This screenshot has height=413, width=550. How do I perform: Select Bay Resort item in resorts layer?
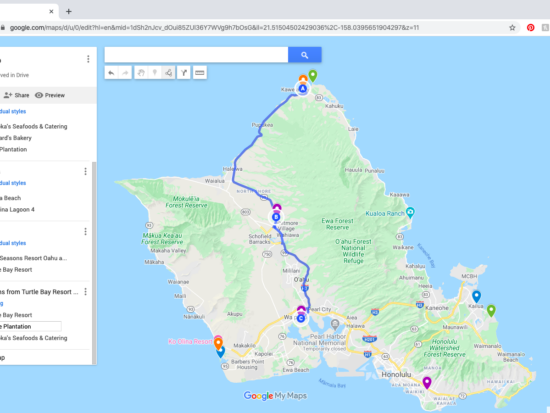16,270
